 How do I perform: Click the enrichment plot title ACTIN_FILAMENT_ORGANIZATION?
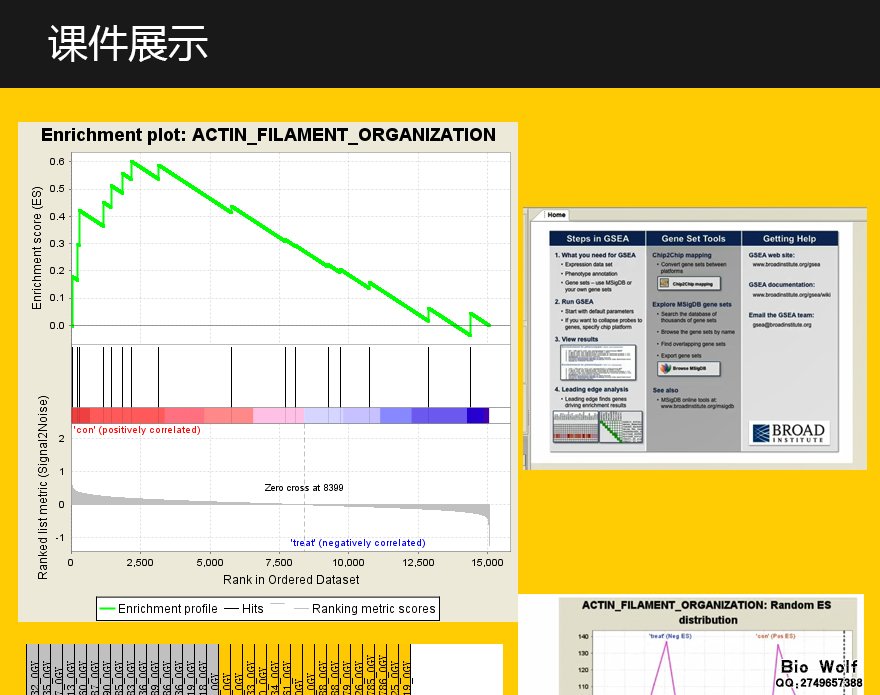pyautogui.click(x=268, y=135)
